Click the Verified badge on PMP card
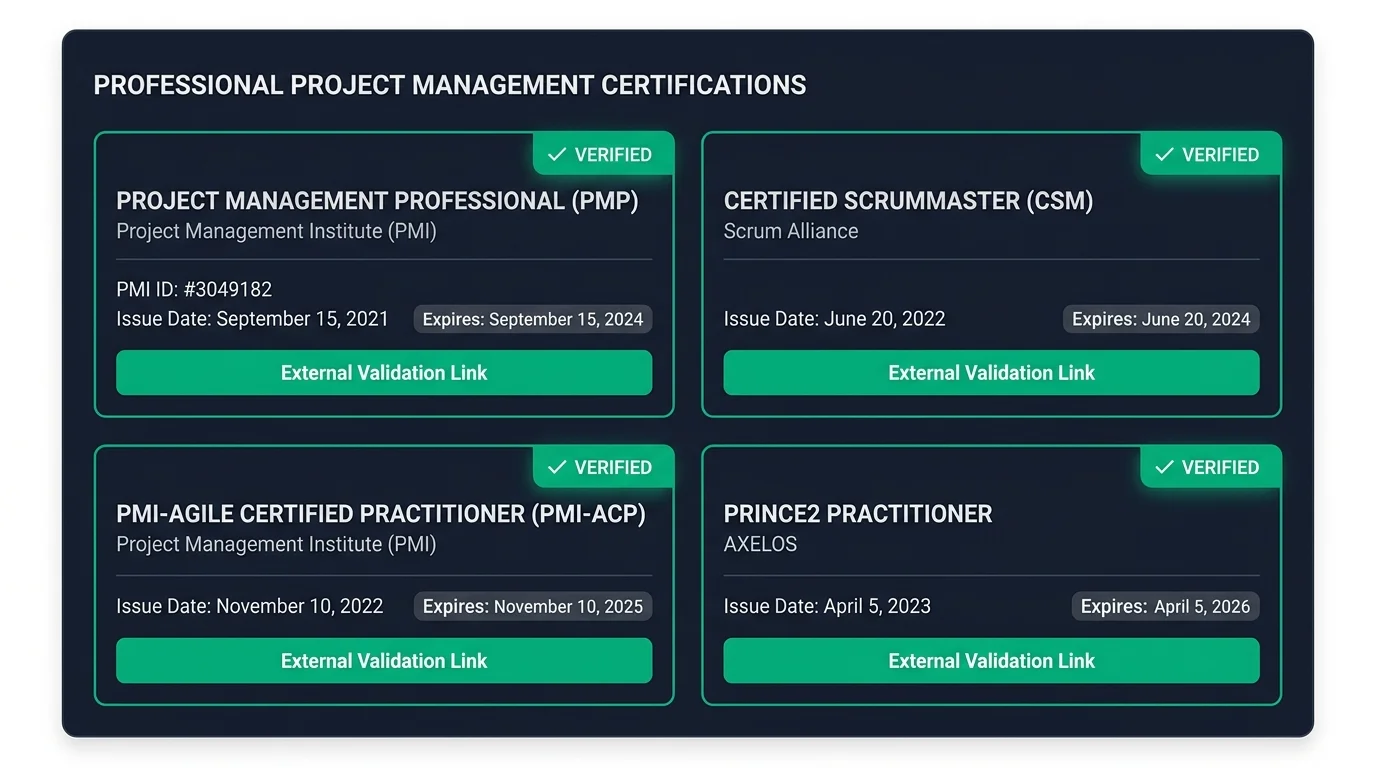 pos(603,154)
